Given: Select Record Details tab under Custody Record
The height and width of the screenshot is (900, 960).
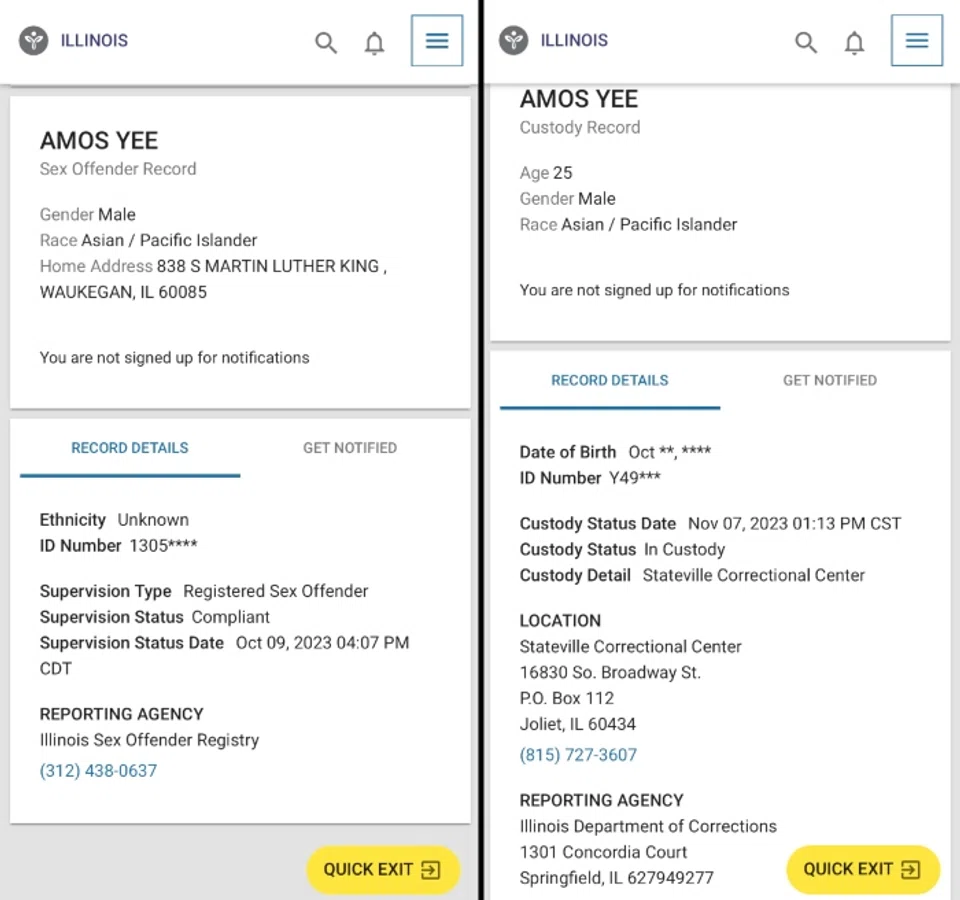Looking at the screenshot, I should click(x=610, y=381).
